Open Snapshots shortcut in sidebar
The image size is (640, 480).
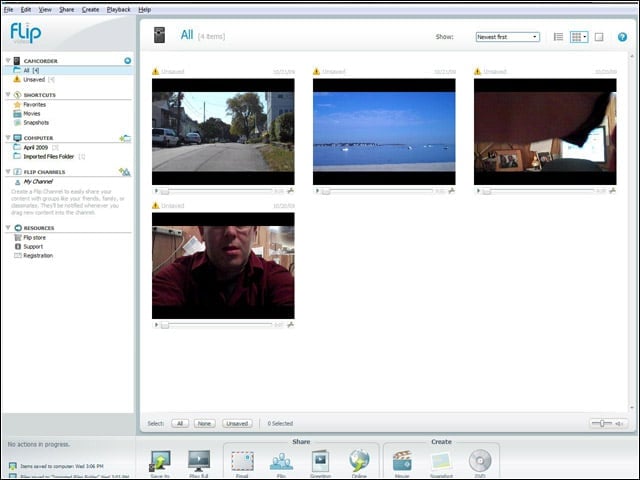(36, 122)
